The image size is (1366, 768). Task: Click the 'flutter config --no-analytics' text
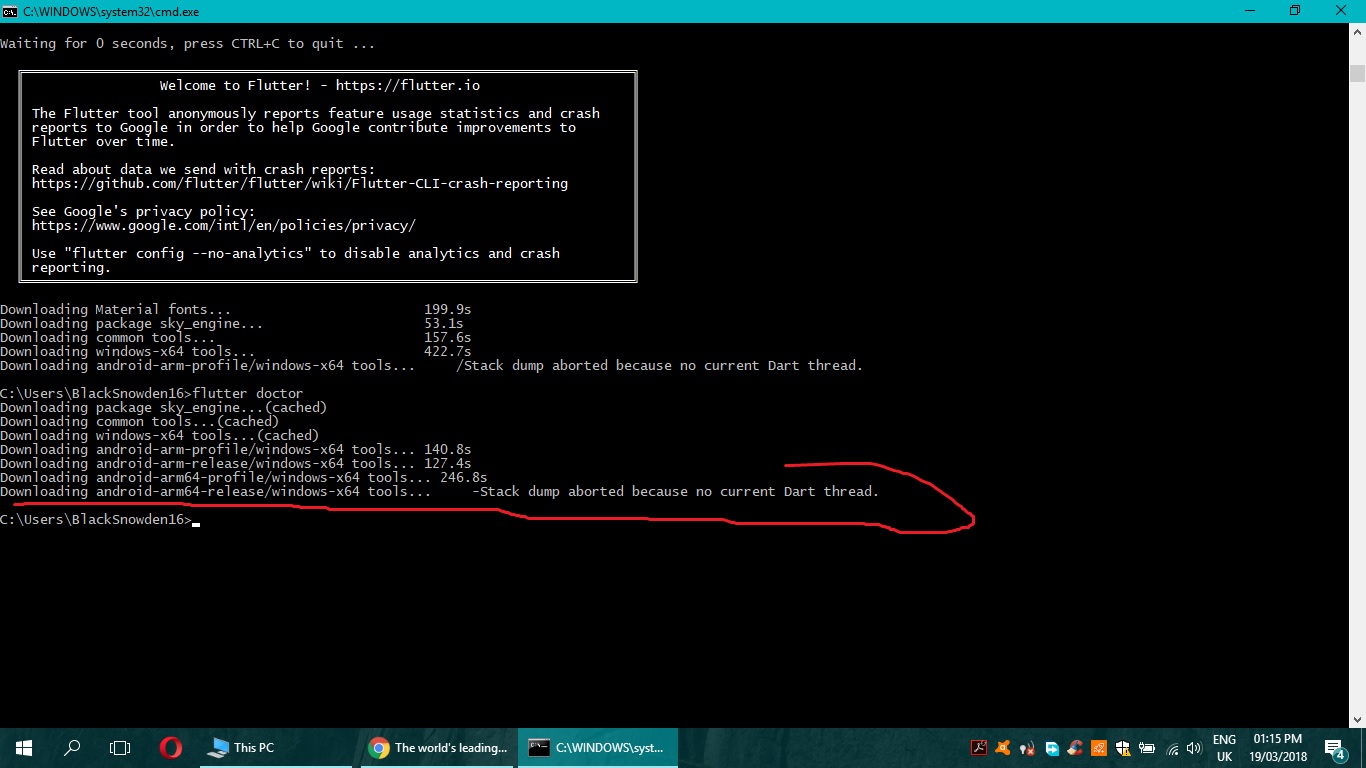pyautogui.click(x=188, y=254)
